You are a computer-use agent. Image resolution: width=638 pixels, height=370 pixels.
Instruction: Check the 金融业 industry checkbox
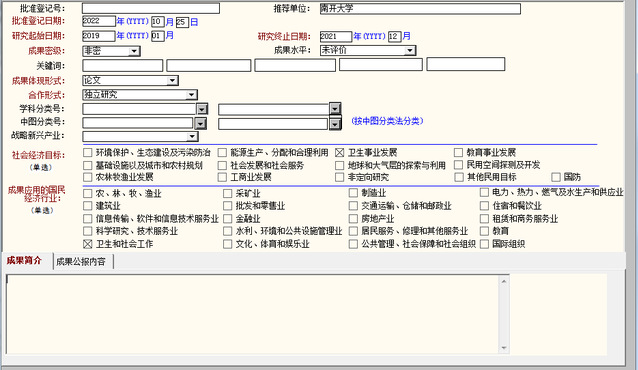(x=227, y=219)
